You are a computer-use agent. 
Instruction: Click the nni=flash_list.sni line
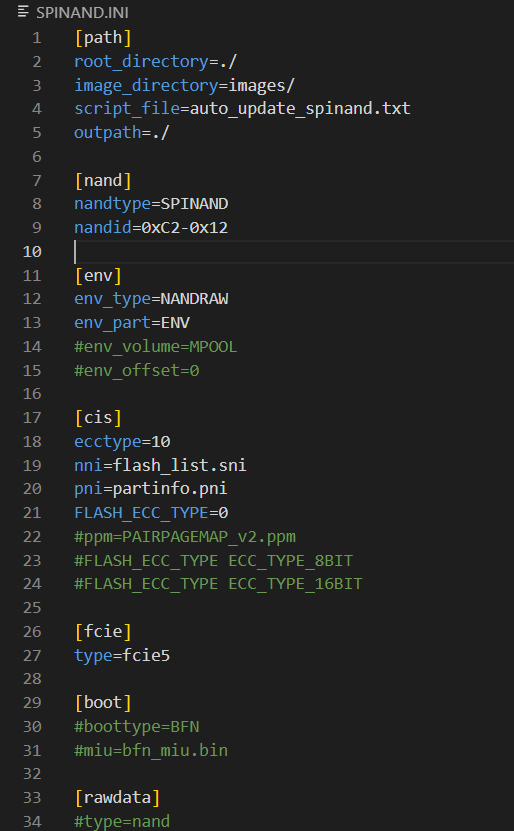pos(160,465)
